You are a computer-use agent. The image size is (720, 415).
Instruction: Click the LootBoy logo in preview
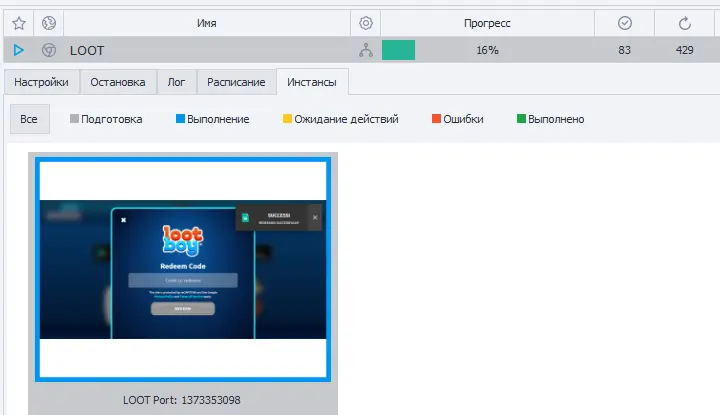click(x=182, y=241)
